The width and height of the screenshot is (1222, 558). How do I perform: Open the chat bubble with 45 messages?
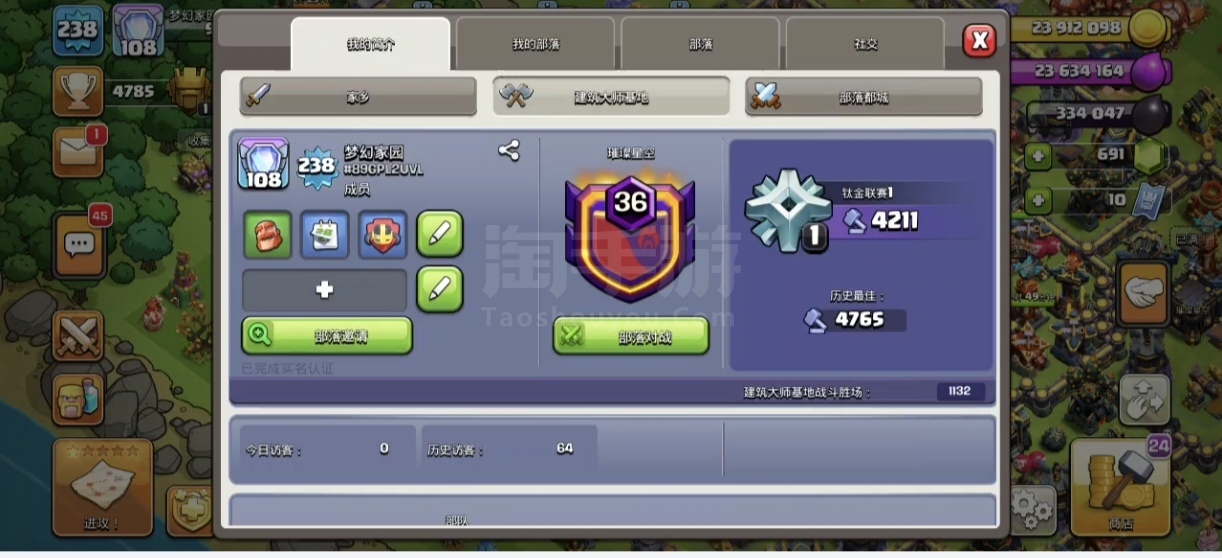point(78,243)
